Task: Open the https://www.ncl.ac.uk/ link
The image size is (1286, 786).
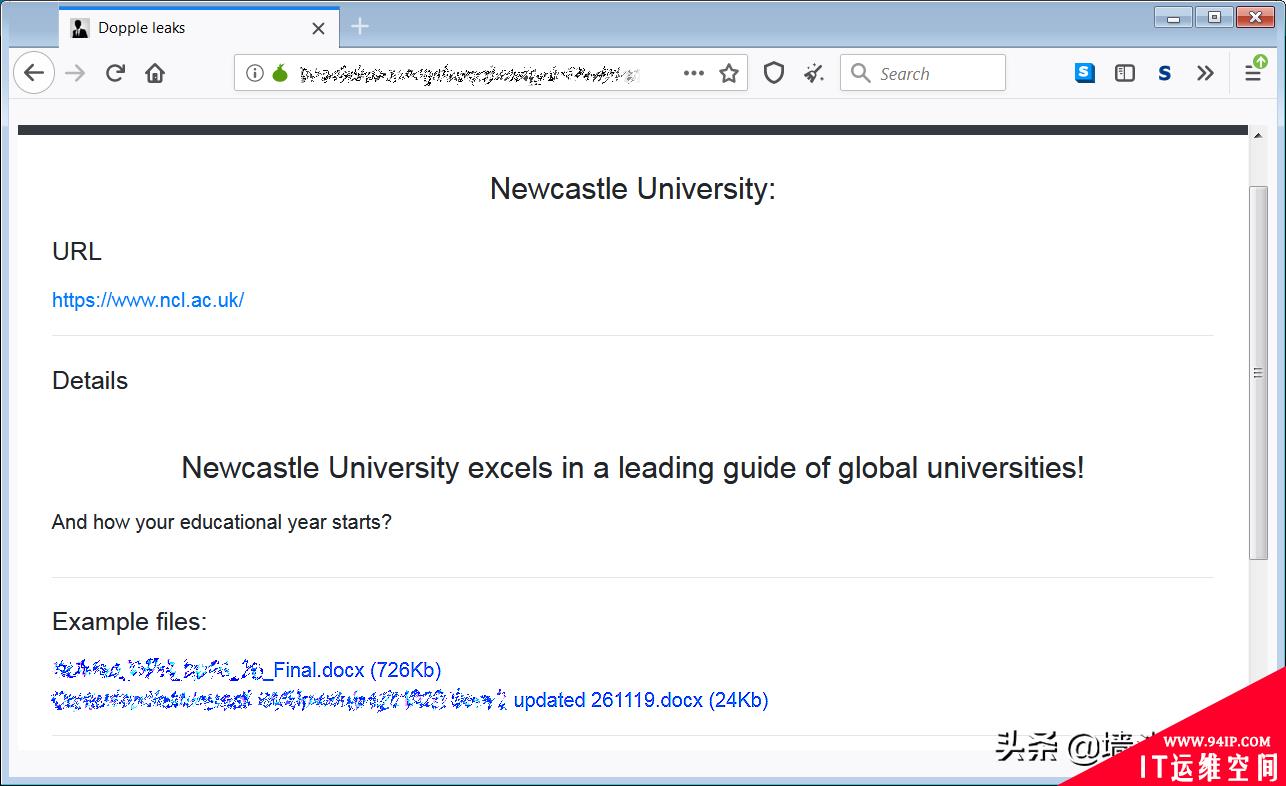Action: pyautogui.click(x=148, y=300)
